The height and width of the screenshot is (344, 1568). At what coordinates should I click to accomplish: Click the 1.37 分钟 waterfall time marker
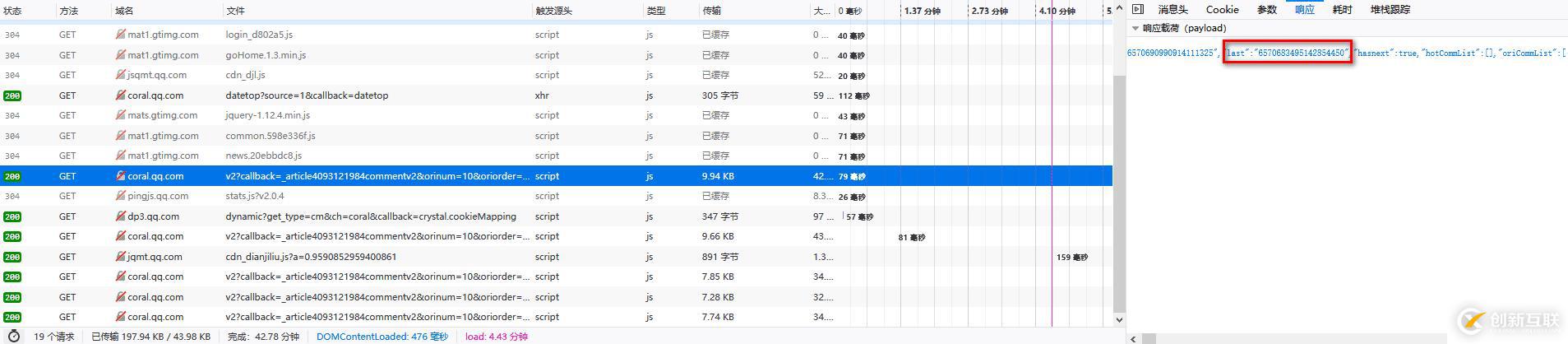(922, 11)
